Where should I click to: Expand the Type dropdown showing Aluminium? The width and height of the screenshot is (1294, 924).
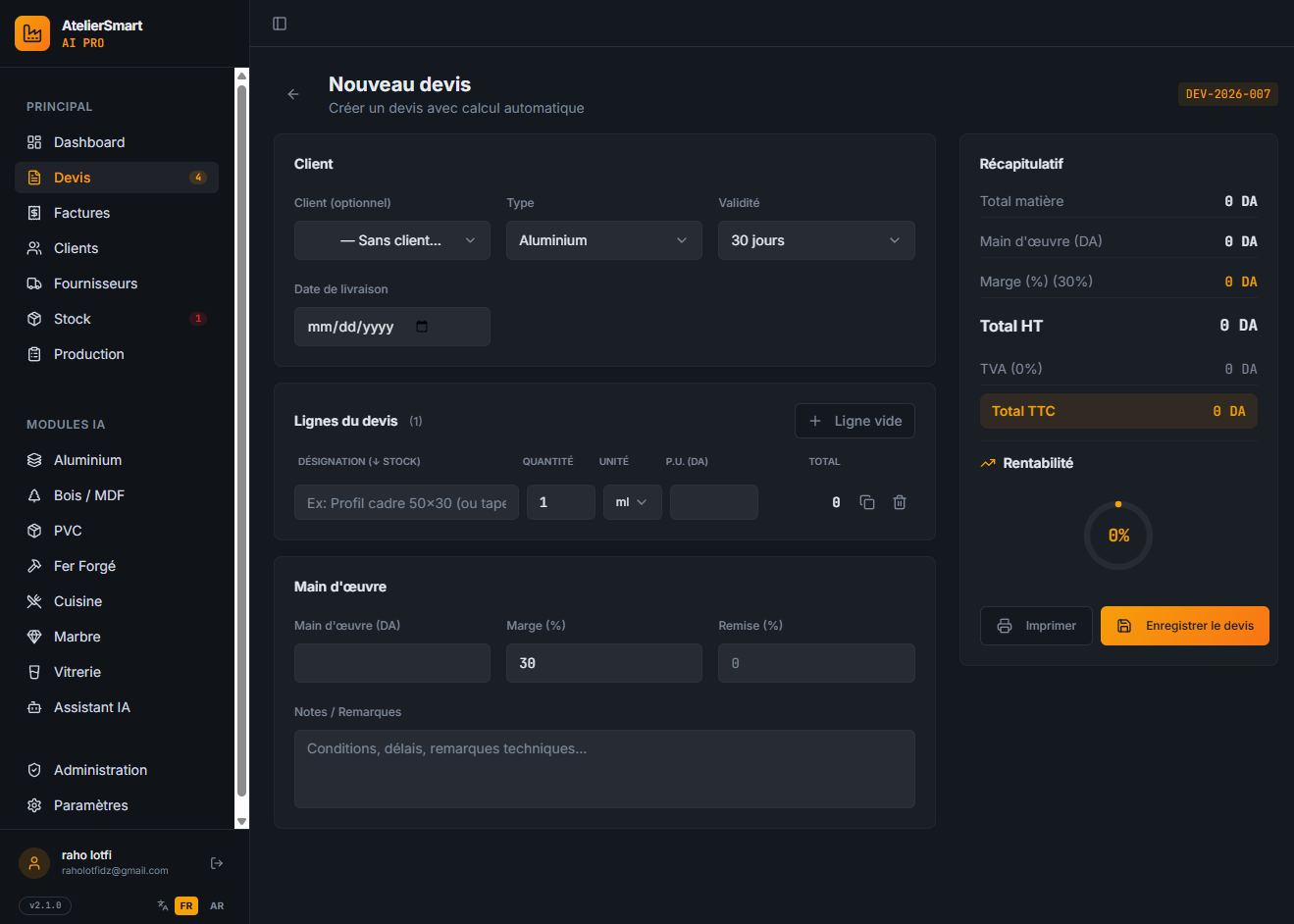pos(603,240)
